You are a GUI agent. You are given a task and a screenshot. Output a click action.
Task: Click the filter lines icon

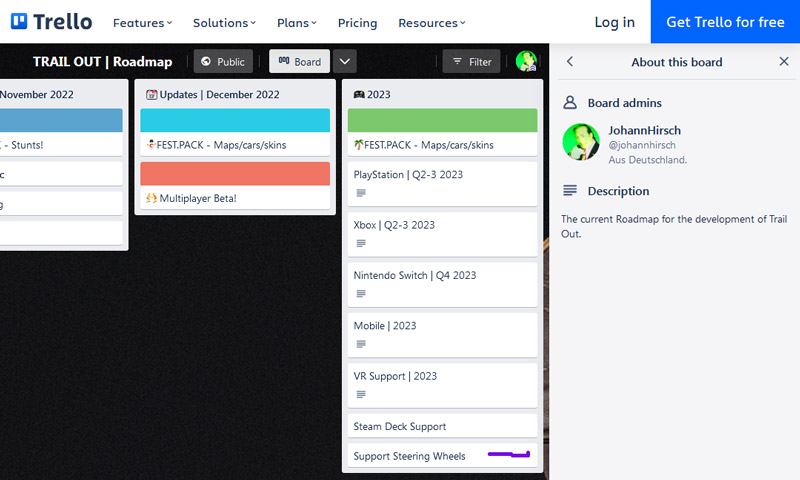click(x=457, y=61)
